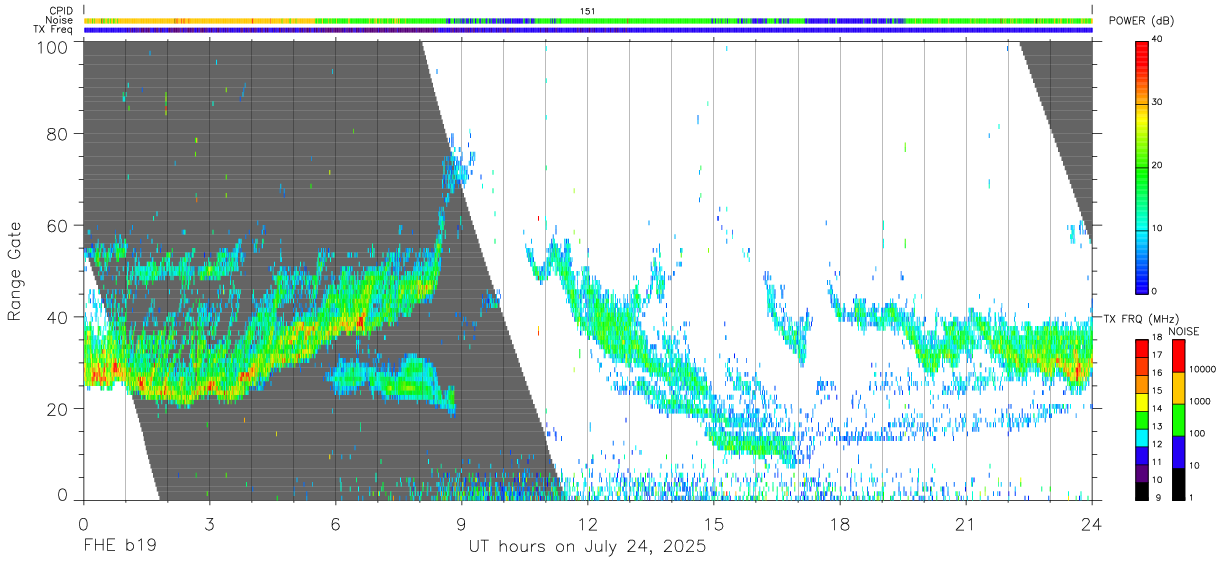The image size is (1228, 567).
Task: Click the noise scale label 10000
Action: tap(1201, 369)
